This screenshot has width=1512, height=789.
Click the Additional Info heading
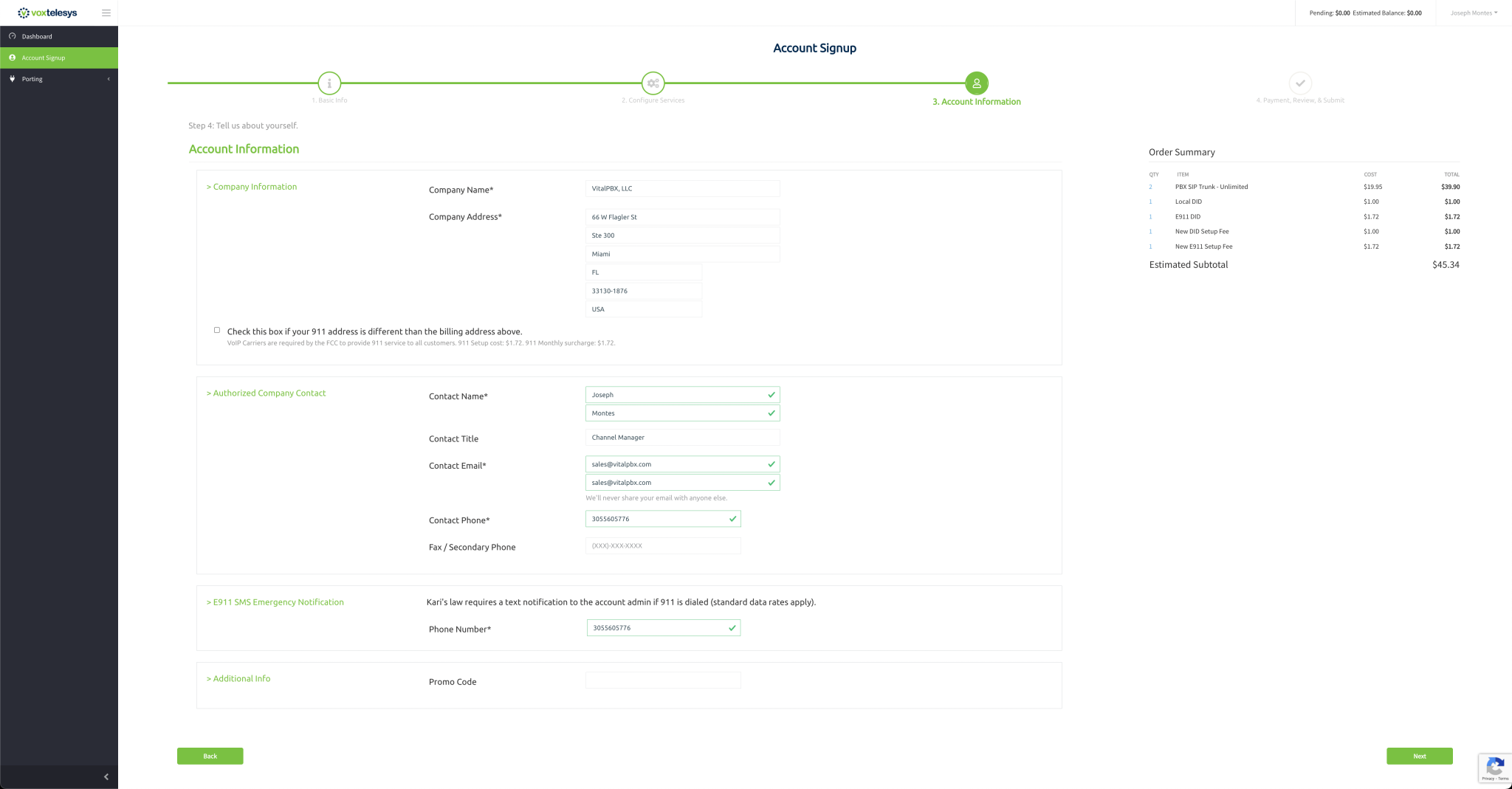[x=238, y=679]
